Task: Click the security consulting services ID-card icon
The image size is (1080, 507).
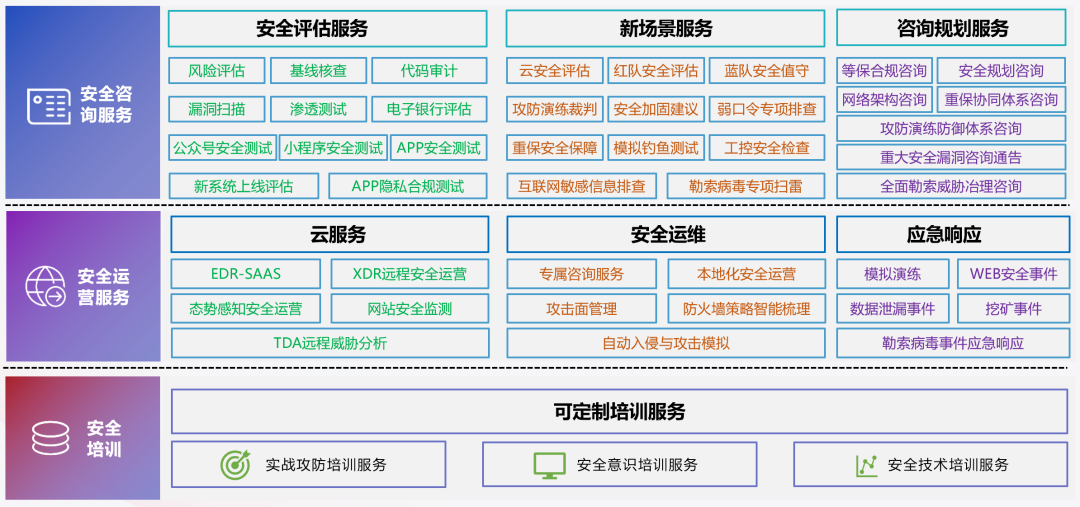Action: coord(48,105)
